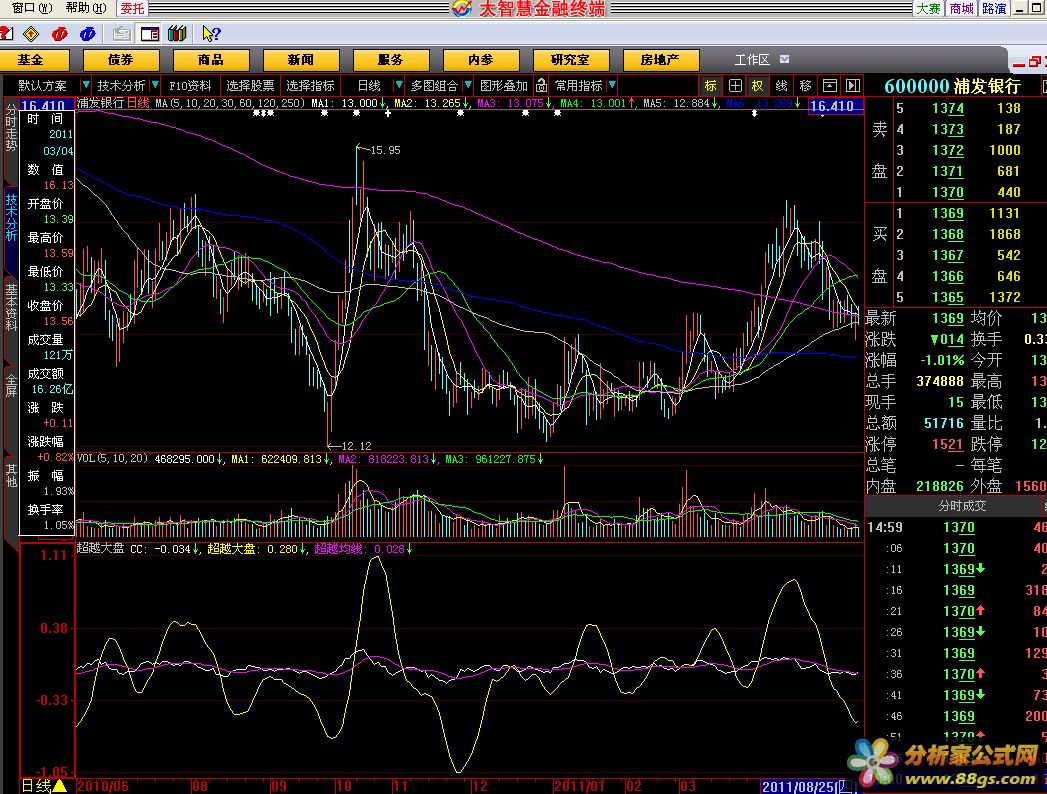Expand the 默认方案 dropdown arrow
This screenshot has height=794, width=1047.
click(85, 85)
